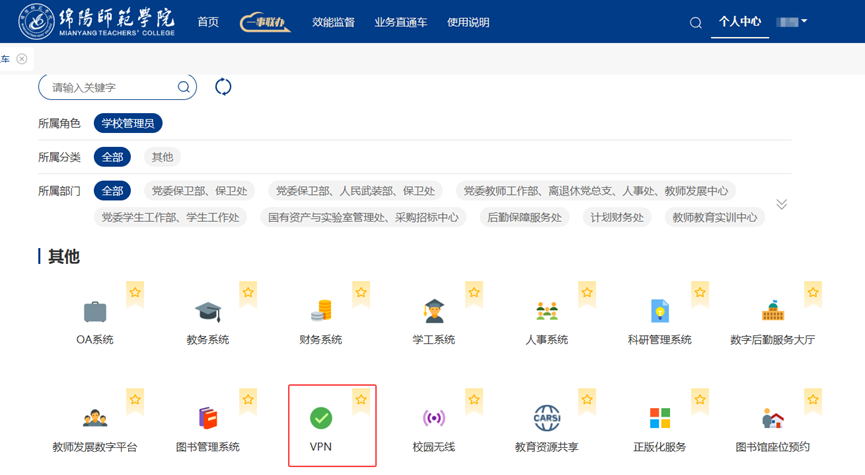Expand the department list double chevron
Viewport: 865px width, 475px height.
point(782,204)
